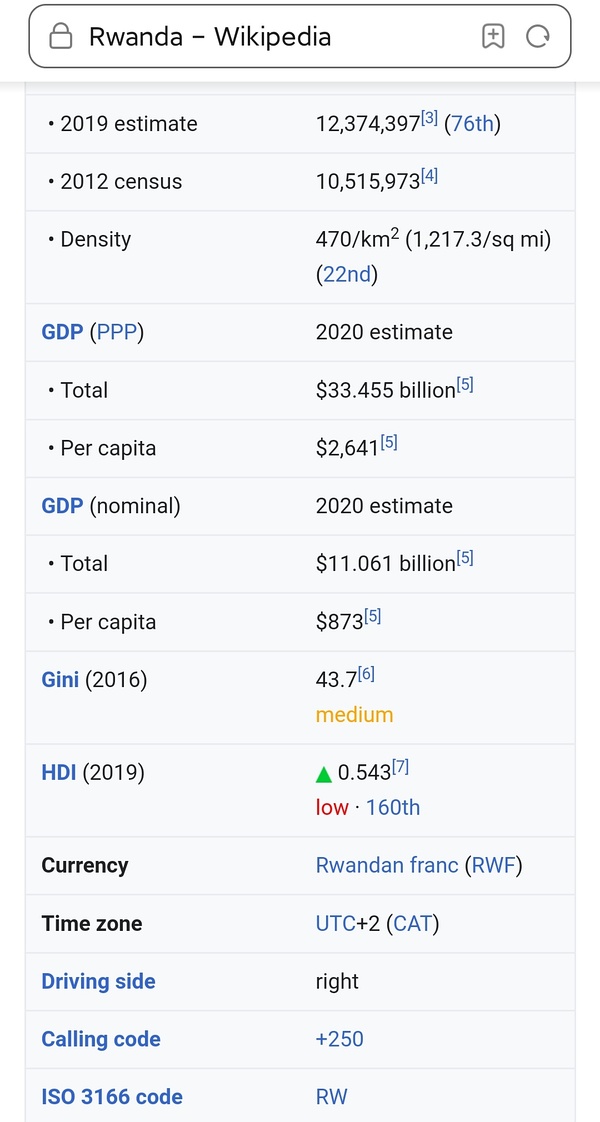Screen dimensions: 600x1122
Task: Open the GDP link in nominal row
Action: [x=62, y=506]
